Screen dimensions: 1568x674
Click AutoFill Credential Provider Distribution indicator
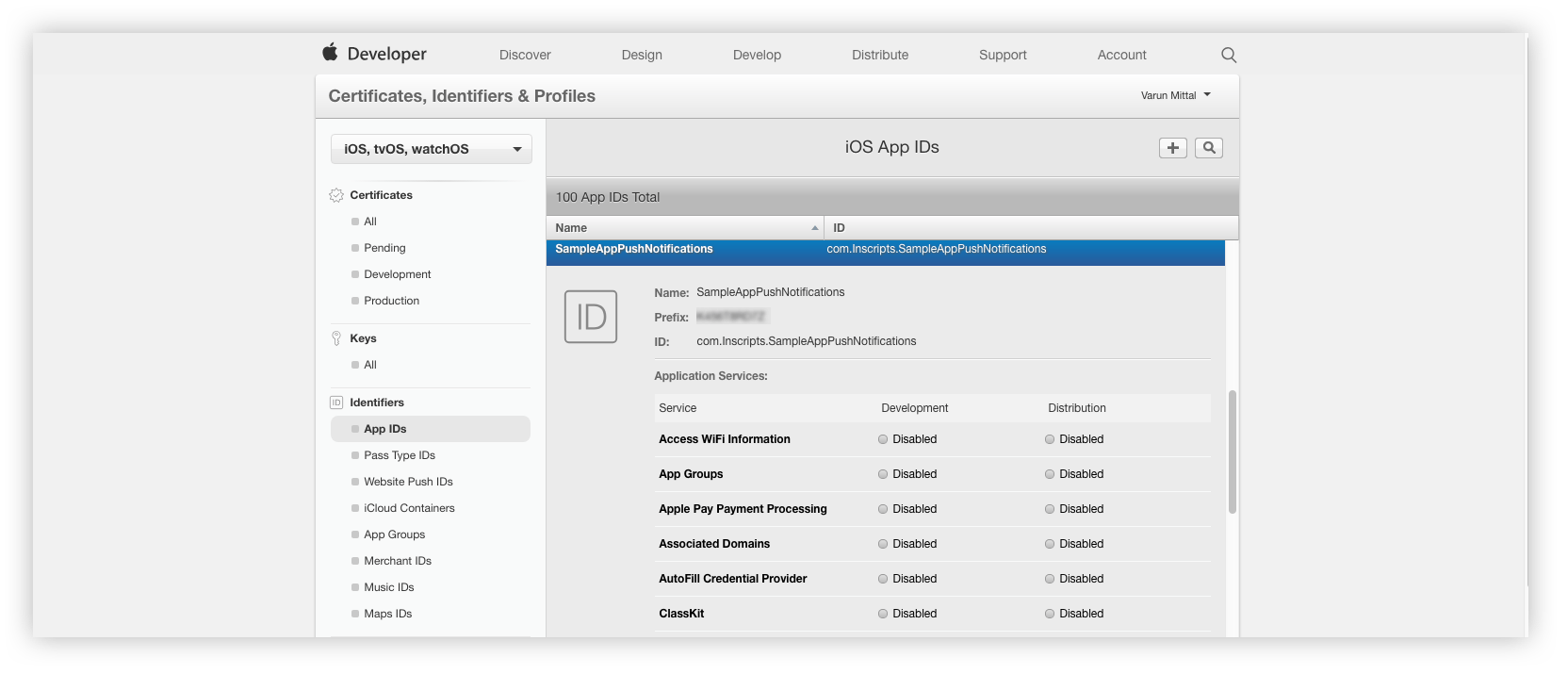coord(1050,579)
